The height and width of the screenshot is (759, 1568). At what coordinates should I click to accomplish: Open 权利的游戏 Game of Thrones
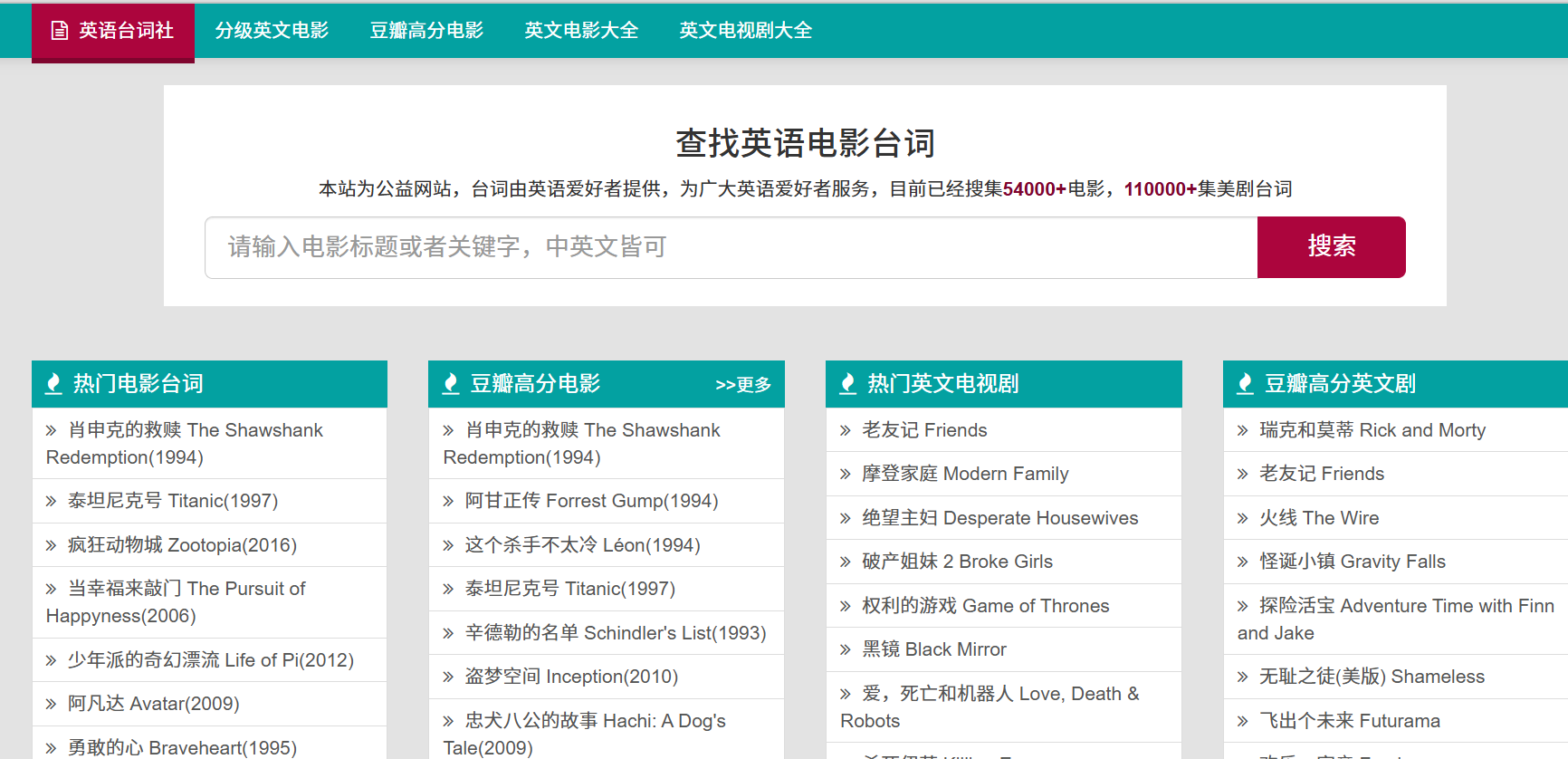tap(986, 606)
